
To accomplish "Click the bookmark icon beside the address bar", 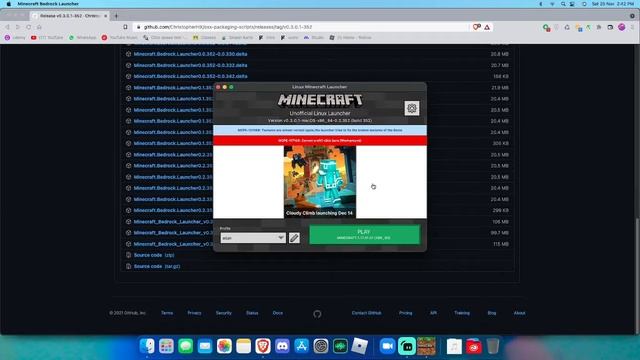I will point(125,27).
